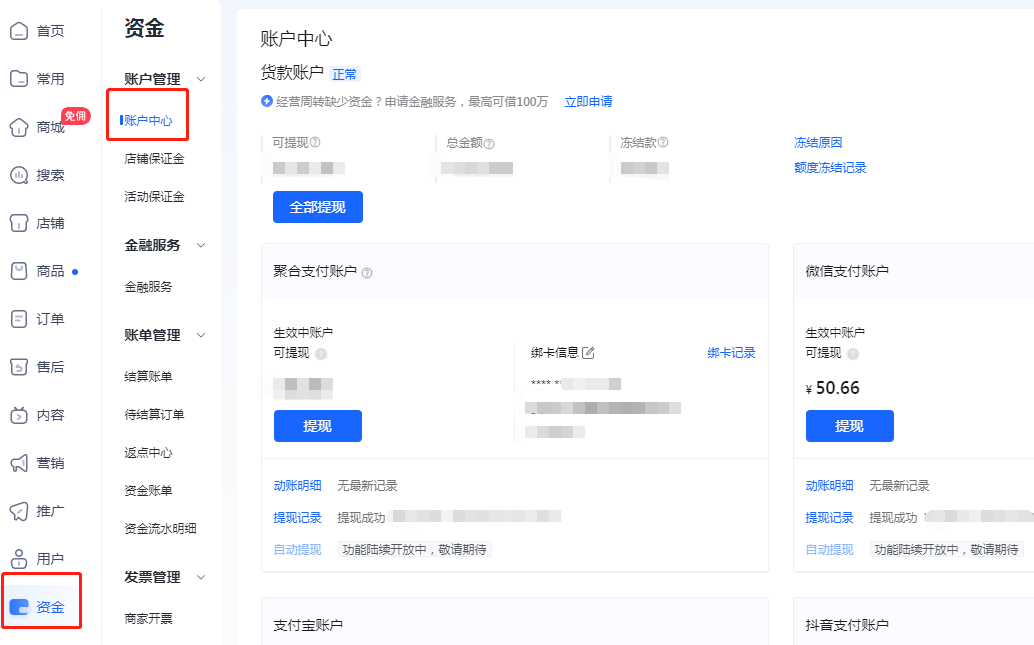Viewport: 1034px width, 645px height.
Task: Open the marketing (营销) megaphone icon
Action: [19, 463]
